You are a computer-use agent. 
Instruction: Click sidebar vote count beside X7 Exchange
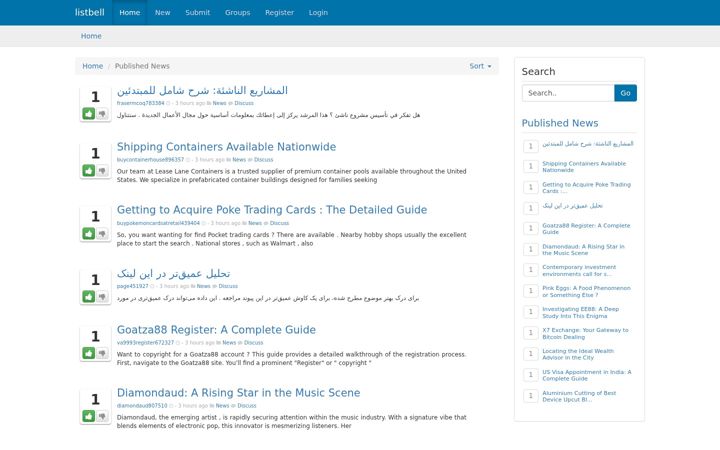click(531, 333)
